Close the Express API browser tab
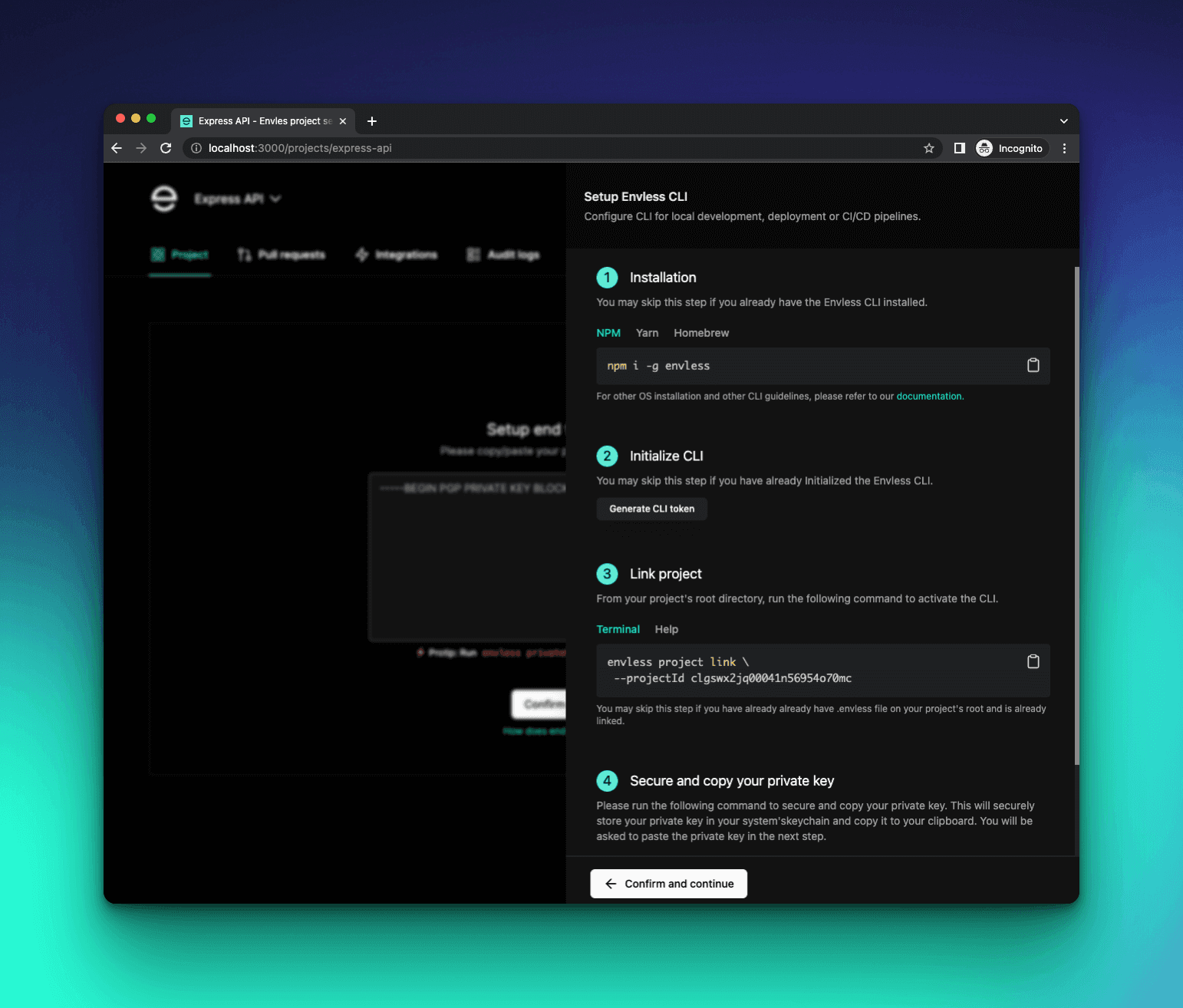 tap(343, 121)
